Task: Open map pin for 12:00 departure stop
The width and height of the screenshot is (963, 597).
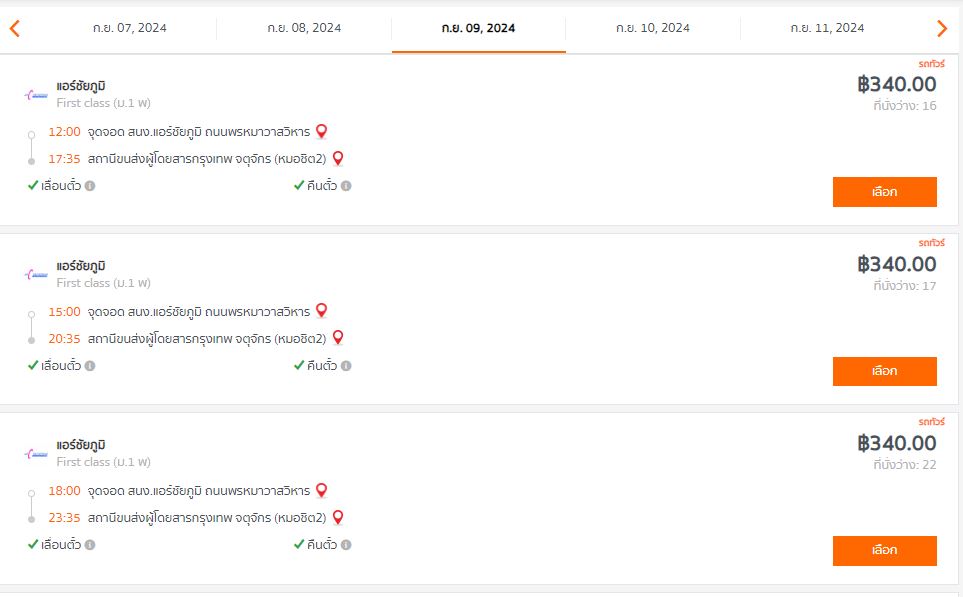Action: (x=321, y=131)
